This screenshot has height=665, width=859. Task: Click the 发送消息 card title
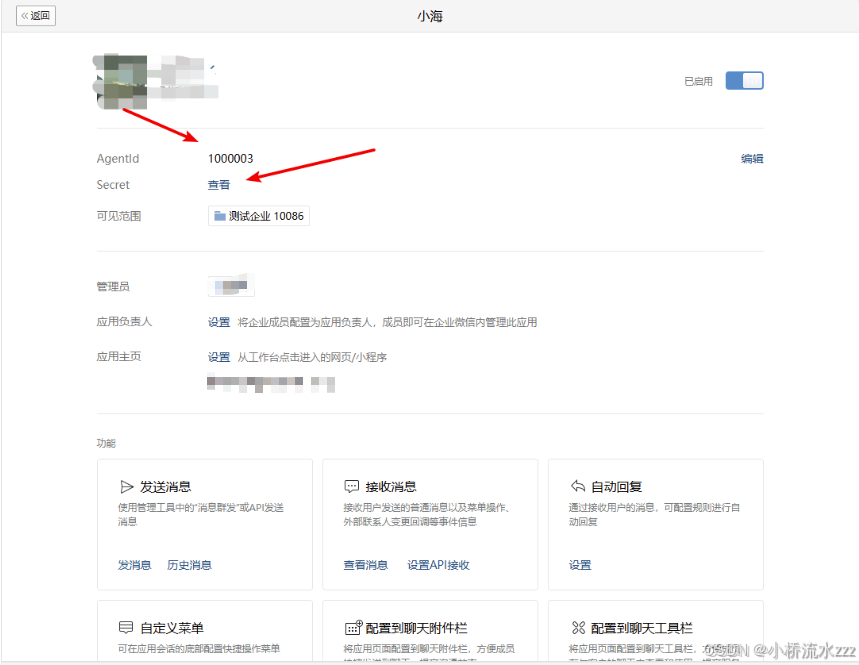point(165,486)
